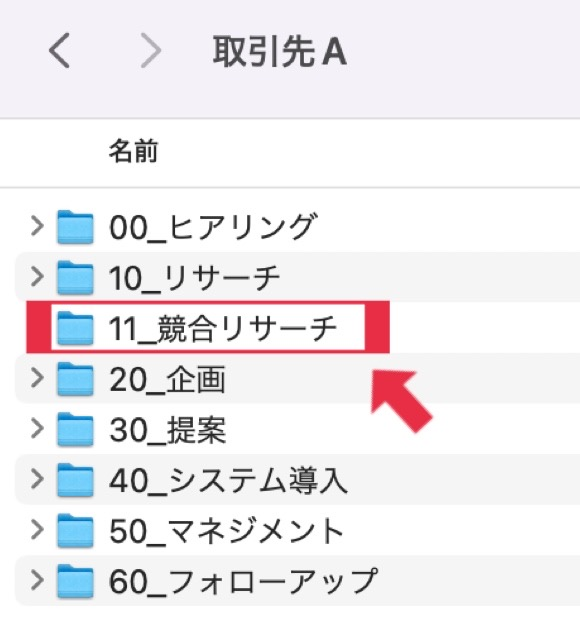Screen dimensions: 580x640
Task: Expand the 50_マネジメント folder
Action: [37, 529]
